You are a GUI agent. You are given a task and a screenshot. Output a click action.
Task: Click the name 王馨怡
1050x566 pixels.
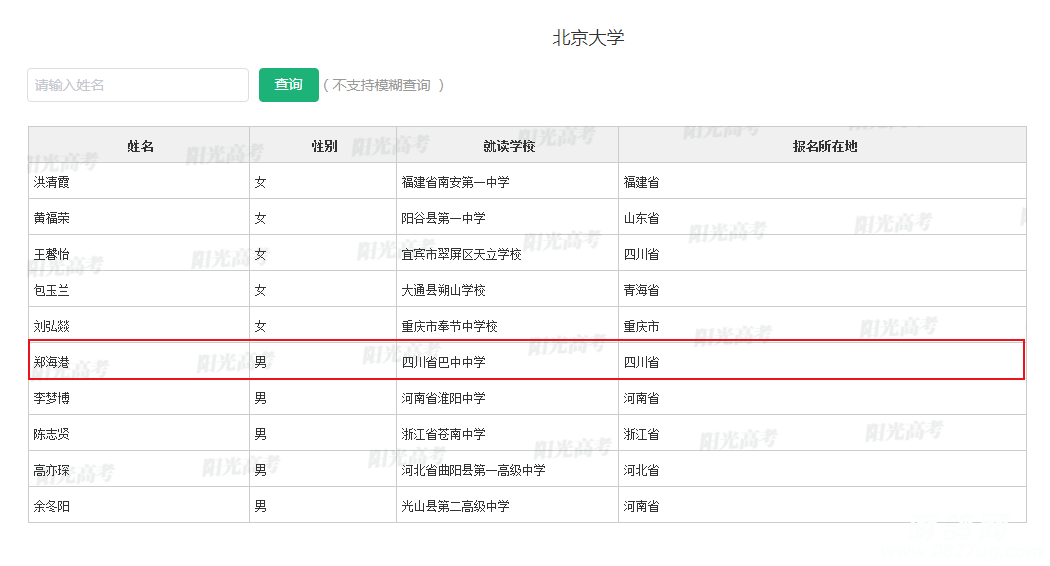point(52,254)
